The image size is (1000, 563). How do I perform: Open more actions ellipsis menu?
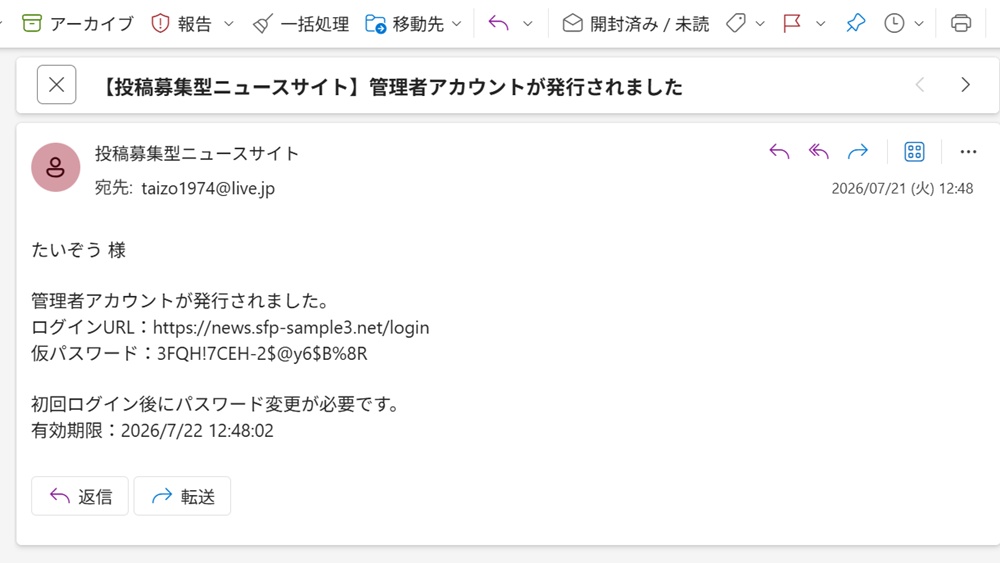pyautogui.click(x=968, y=152)
